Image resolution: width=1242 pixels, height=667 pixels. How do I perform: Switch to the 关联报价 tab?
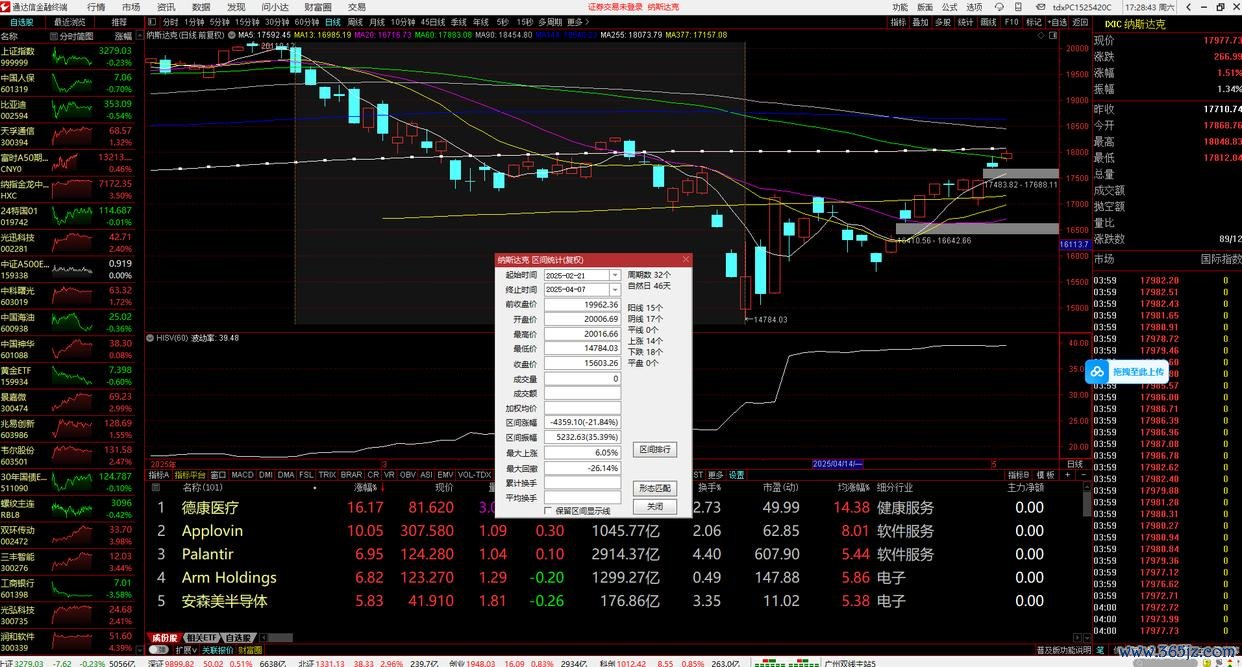pos(216,650)
